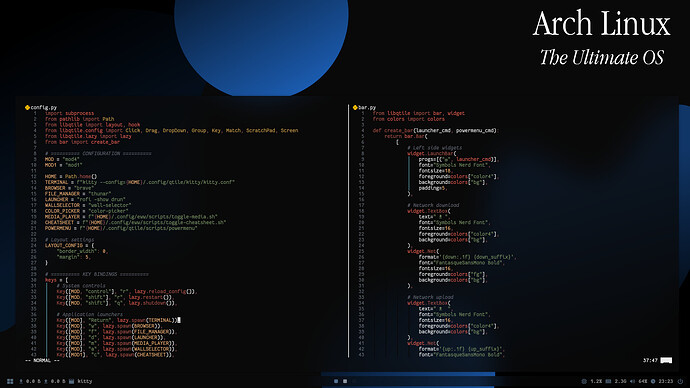The image size is (690, 388).
Task: Click the MEDIA_PLAYER toggle-media.sh line
Action: coord(131,216)
